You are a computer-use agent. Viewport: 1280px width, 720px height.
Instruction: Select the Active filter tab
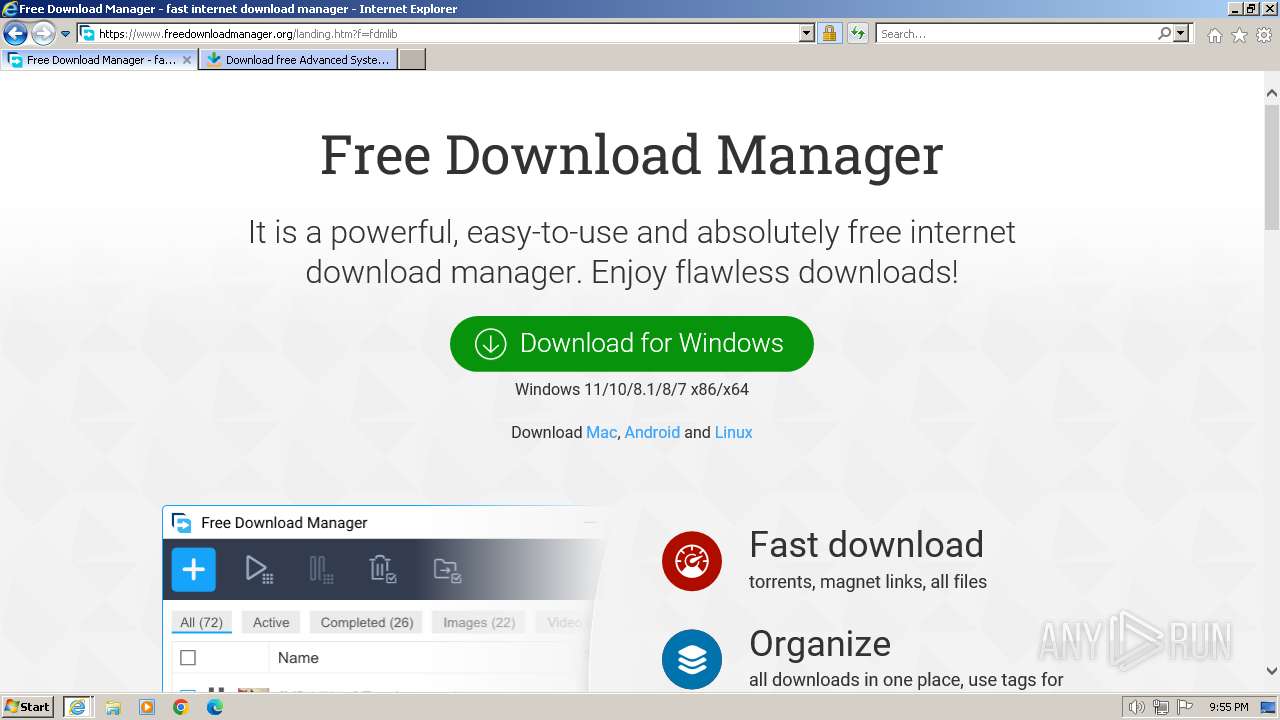pos(271,622)
